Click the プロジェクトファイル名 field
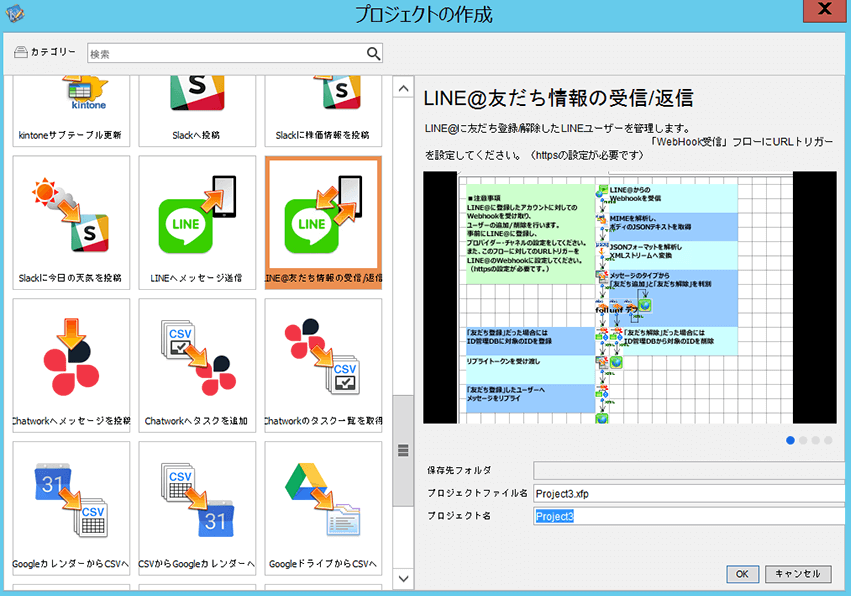 (x=689, y=493)
